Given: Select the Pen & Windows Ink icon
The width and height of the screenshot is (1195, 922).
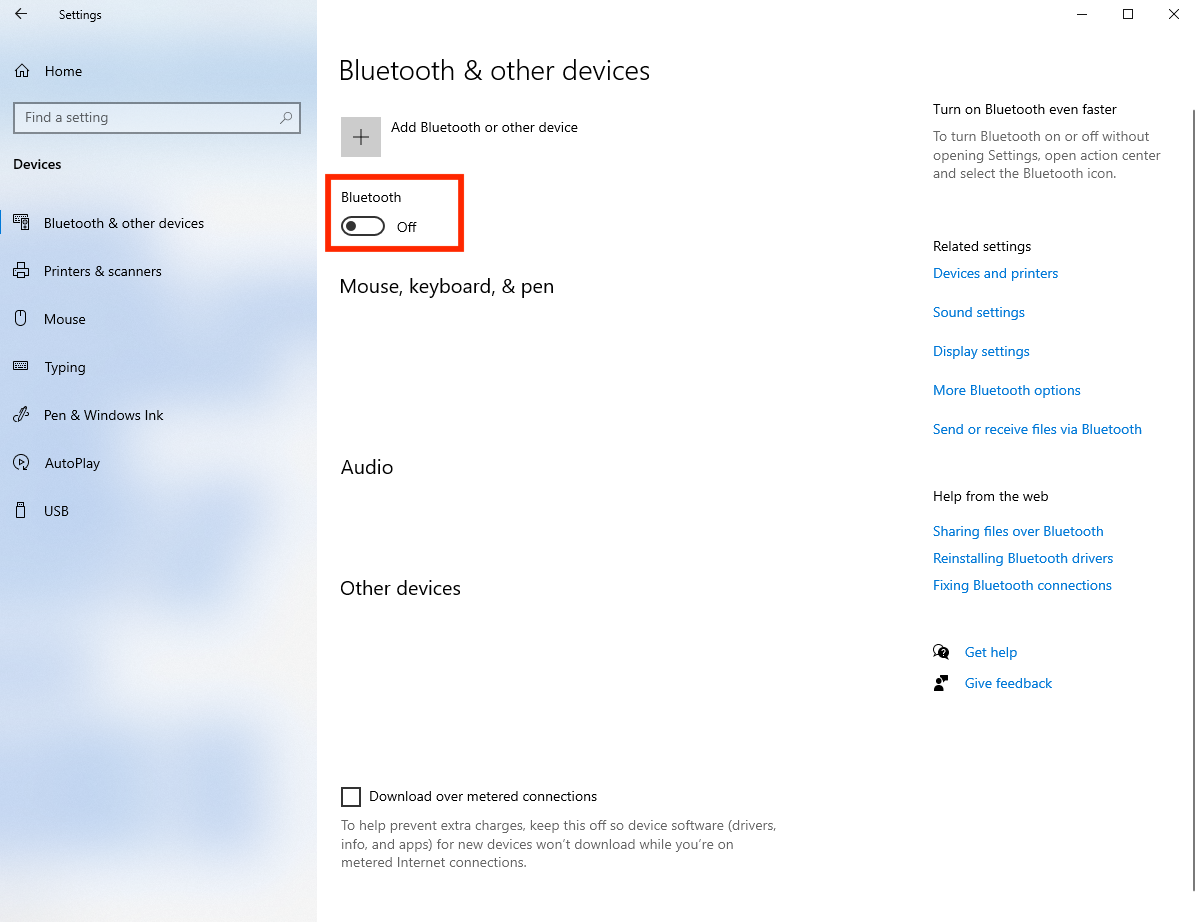Looking at the screenshot, I should [21, 414].
